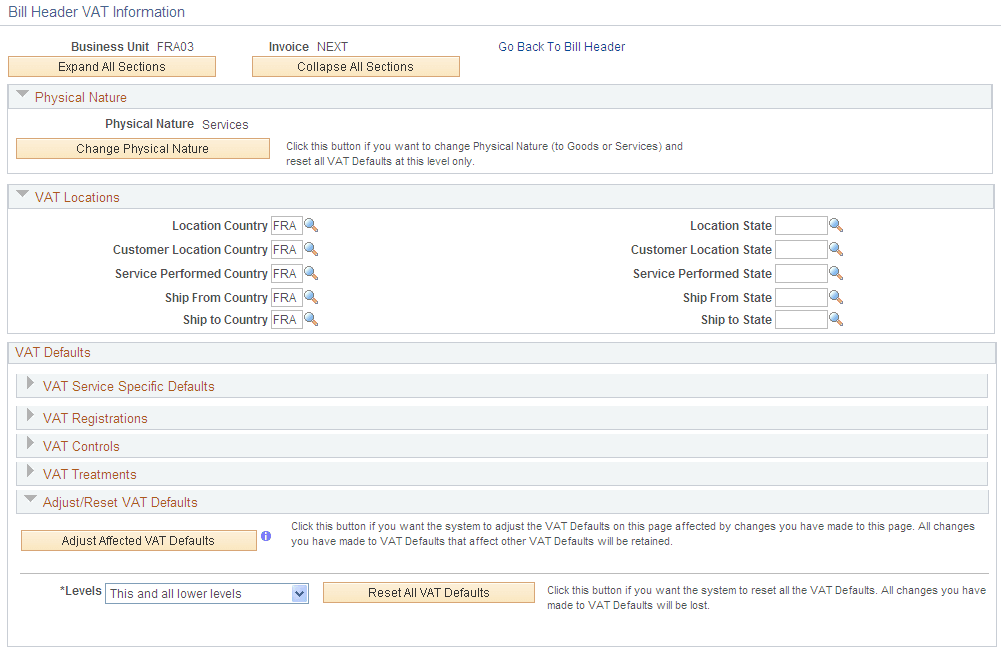
Task: Open the Go Back To Bill Header link
Action: (x=561, y=46)
